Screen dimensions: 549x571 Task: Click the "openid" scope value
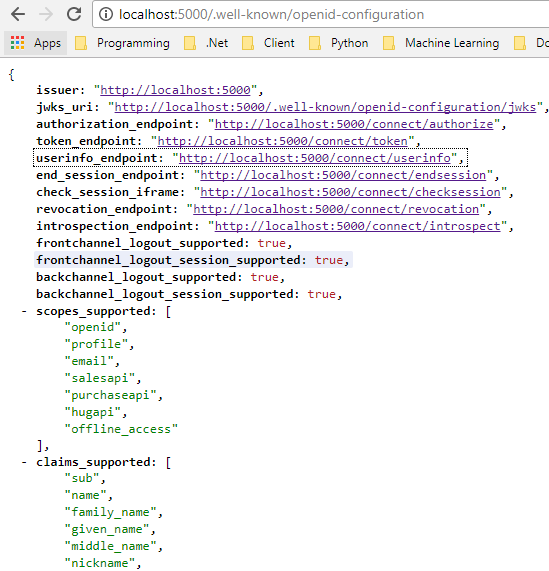click(x=92, y=327)
